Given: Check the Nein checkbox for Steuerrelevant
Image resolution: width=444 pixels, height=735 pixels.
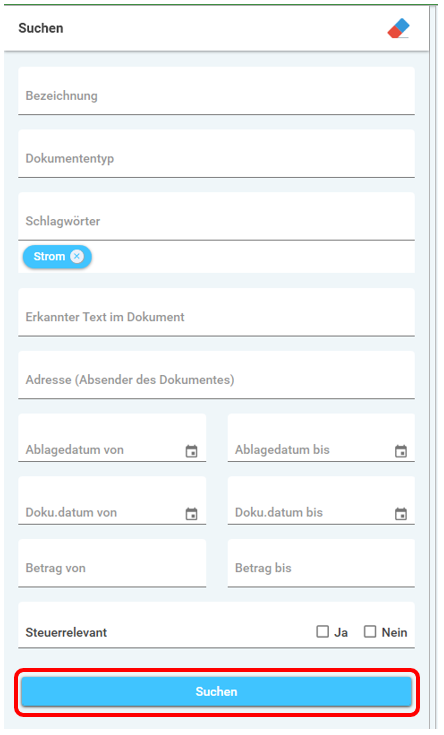Looking at the screenshot, I should [370, 631].
